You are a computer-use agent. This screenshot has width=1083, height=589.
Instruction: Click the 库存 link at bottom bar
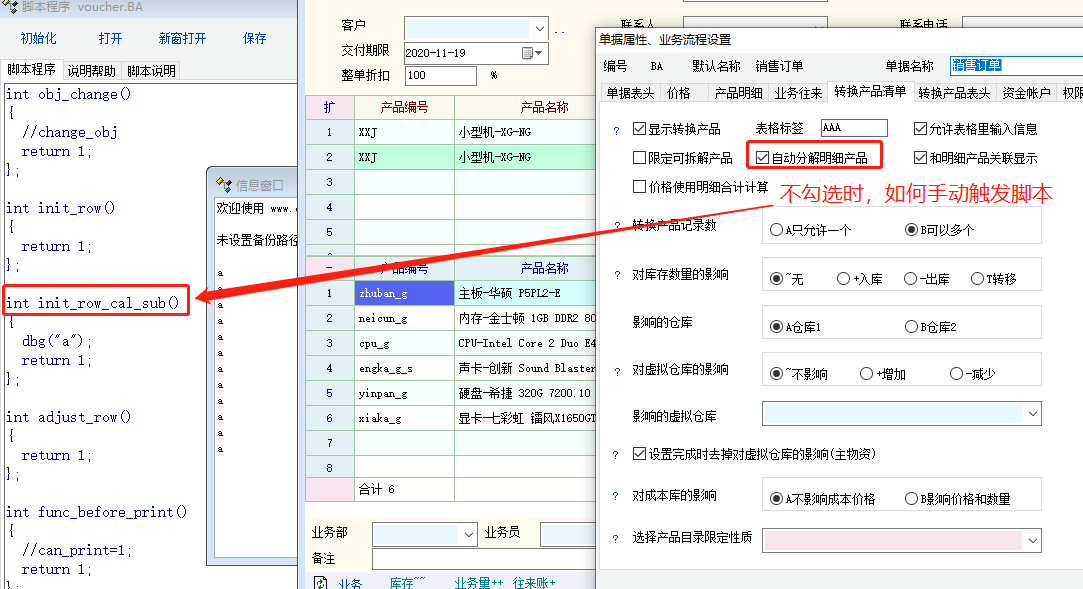coord(406,582)
